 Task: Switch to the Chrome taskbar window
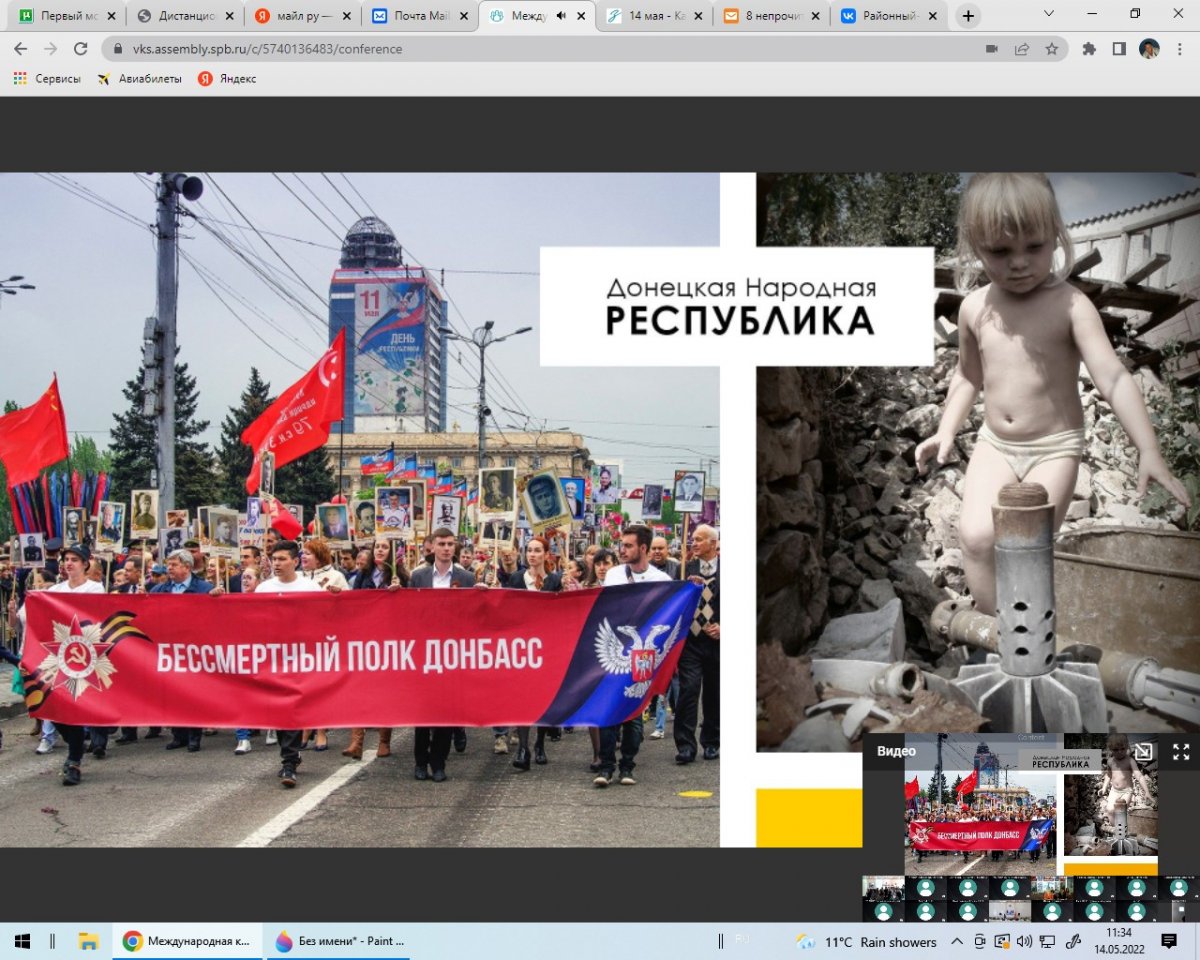(187, 941)
